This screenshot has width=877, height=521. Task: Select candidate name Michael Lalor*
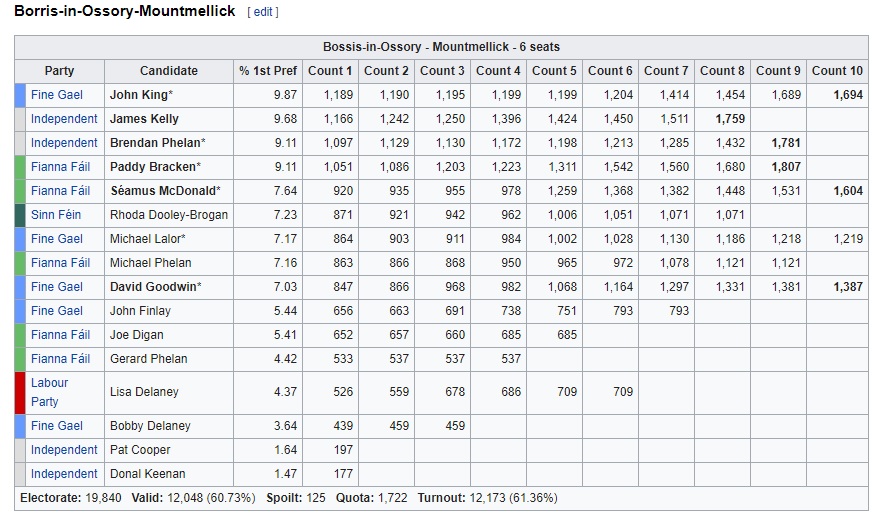[x=148, y=239]
